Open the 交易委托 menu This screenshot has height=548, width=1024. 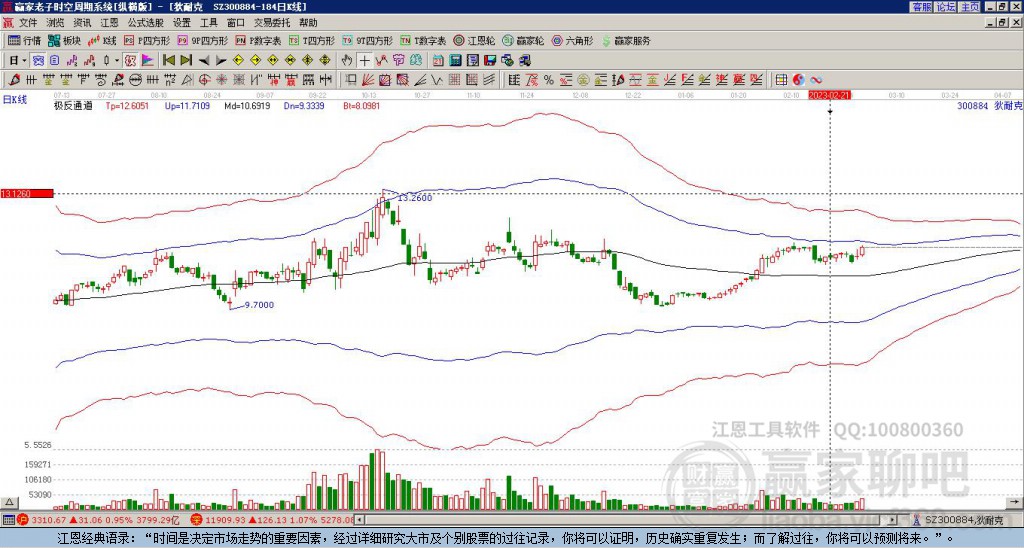pyautogui.click(x=272, y=23)
